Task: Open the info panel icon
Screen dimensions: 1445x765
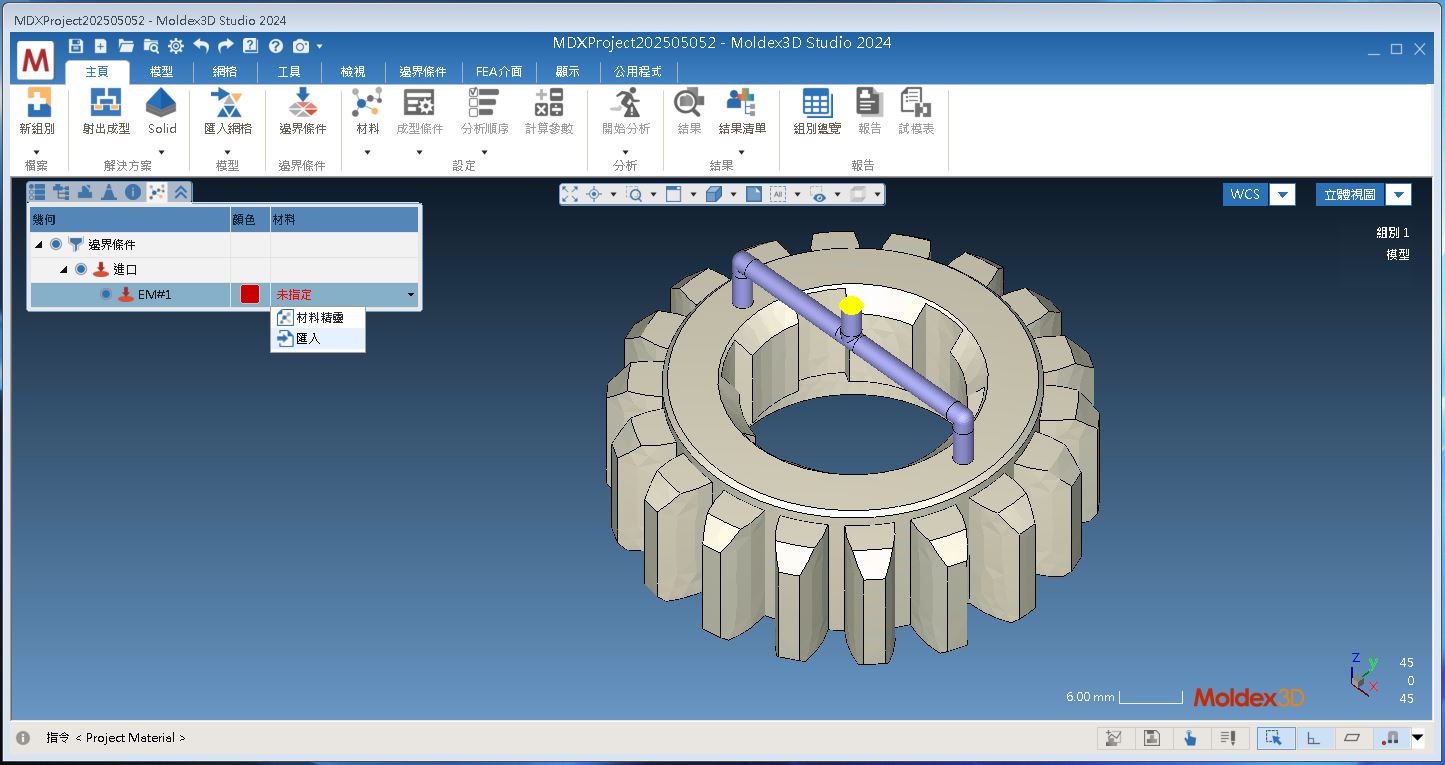Action: 133,192
